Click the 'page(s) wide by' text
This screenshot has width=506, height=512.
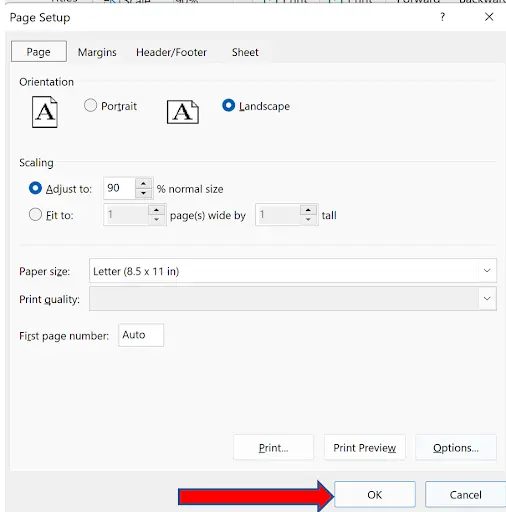coord(208,216)
